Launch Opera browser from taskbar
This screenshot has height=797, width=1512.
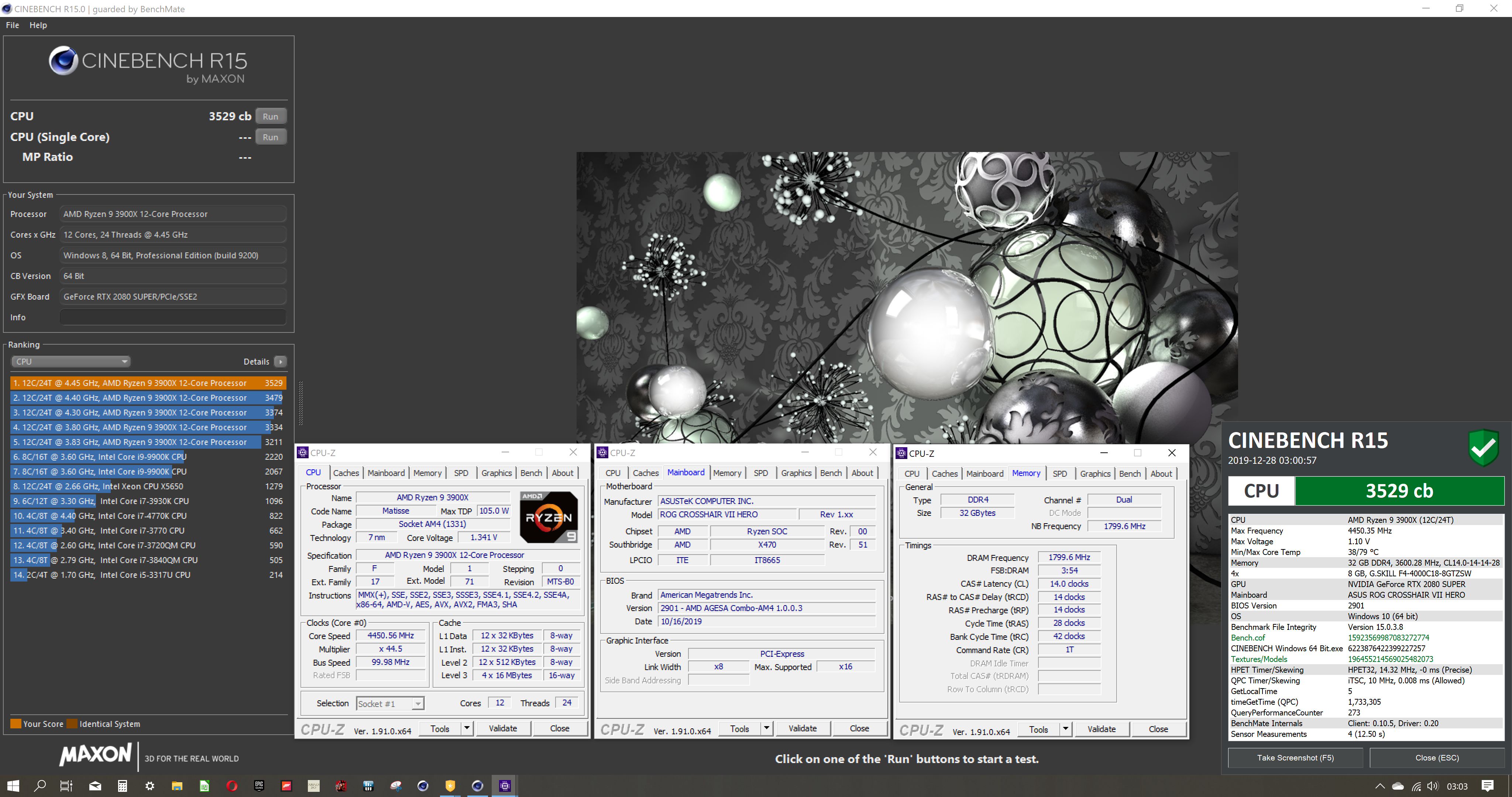point(232,786)
